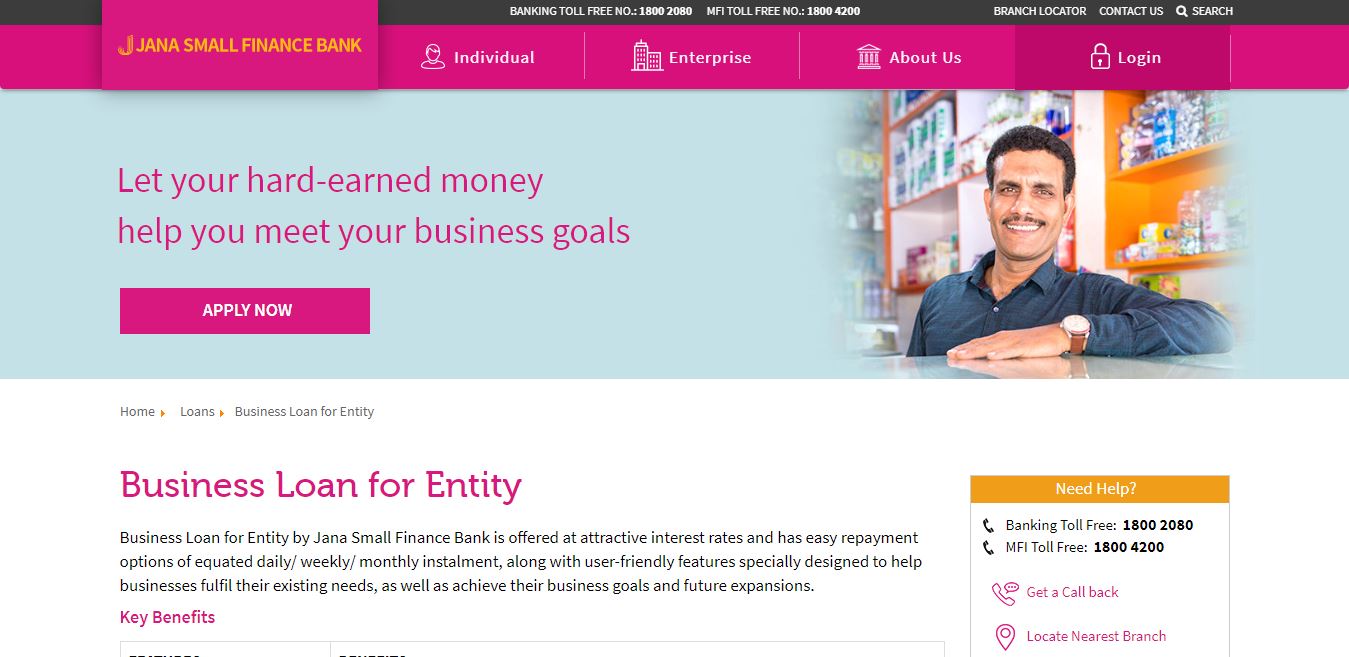Viewport: 1349px width, 657px height.
Task: Open the Enterprise menu
Action: pyautogui.click(x=709, y=57)
